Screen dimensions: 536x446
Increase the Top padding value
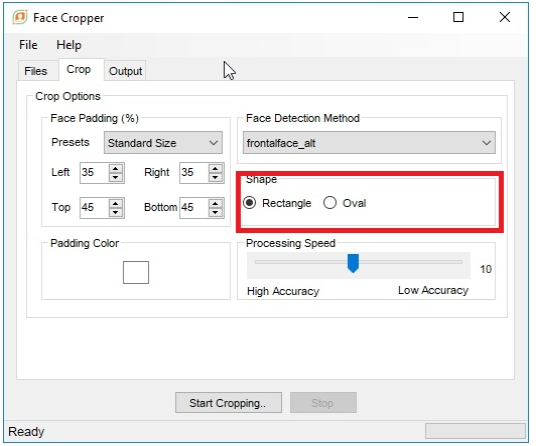pos(116,204)
